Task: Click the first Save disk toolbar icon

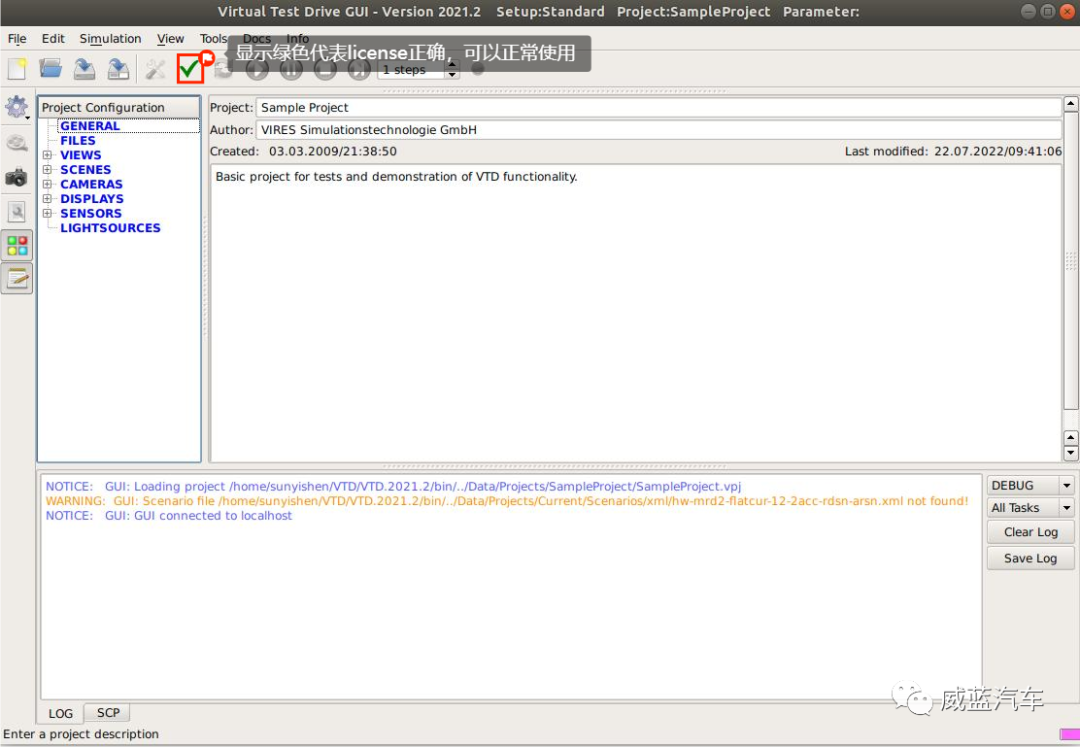Action: click(x=85, y=69)
